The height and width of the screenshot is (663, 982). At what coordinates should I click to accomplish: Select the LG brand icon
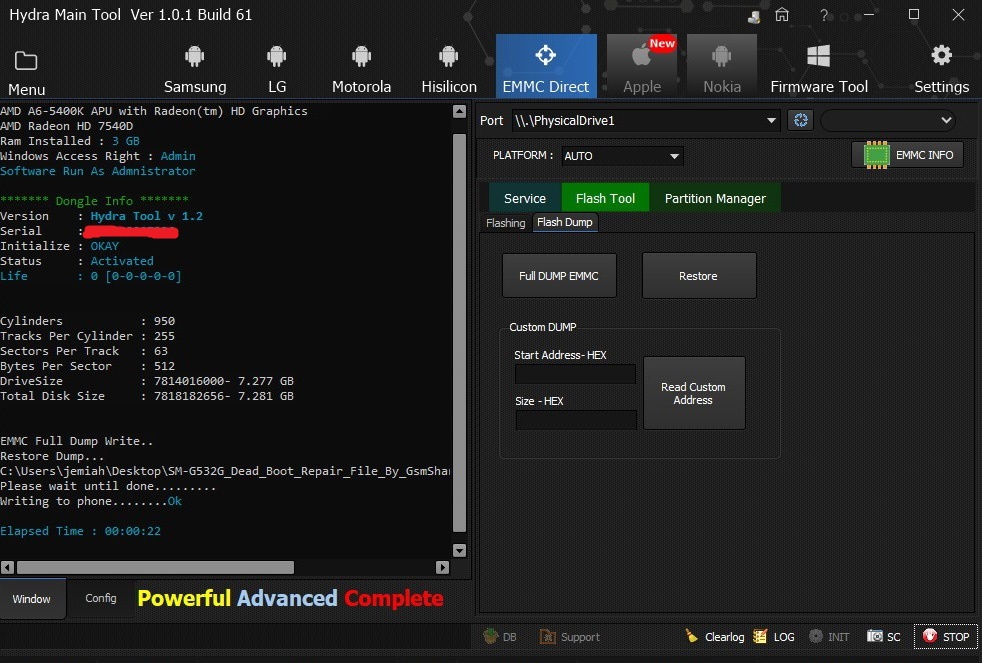pos(277,68)
